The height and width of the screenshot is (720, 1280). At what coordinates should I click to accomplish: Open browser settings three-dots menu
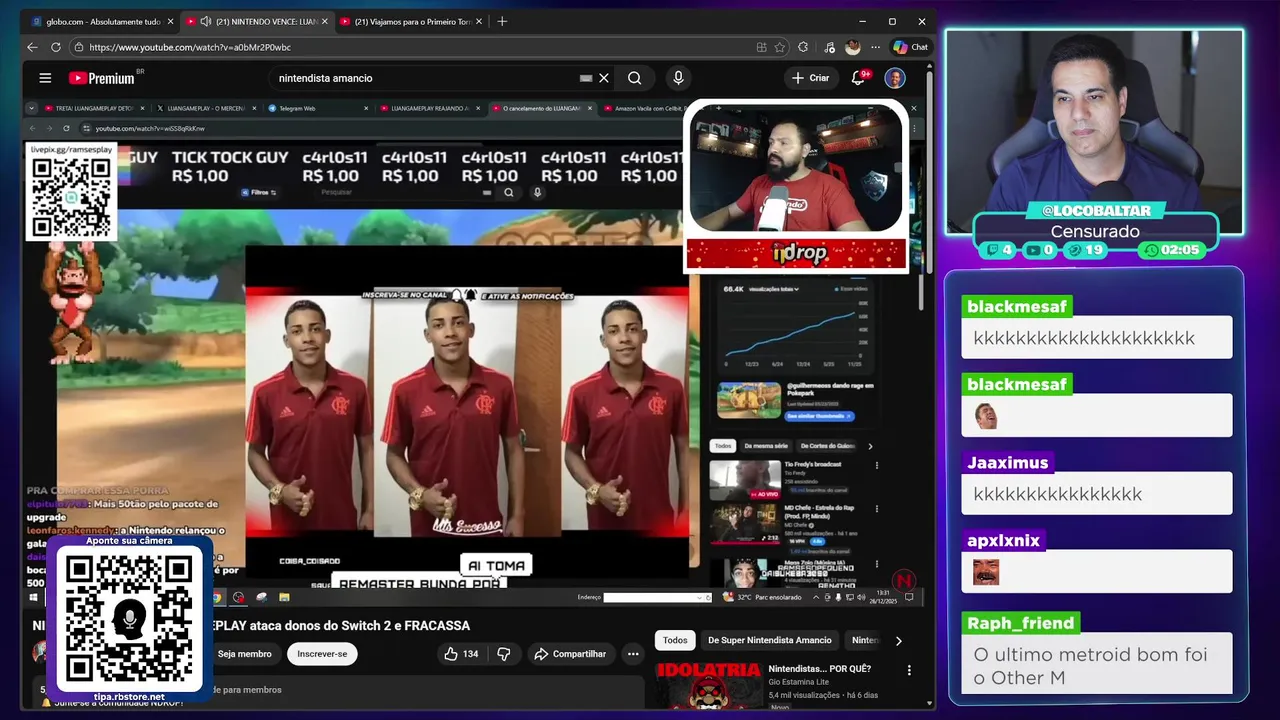pos(875,47)
